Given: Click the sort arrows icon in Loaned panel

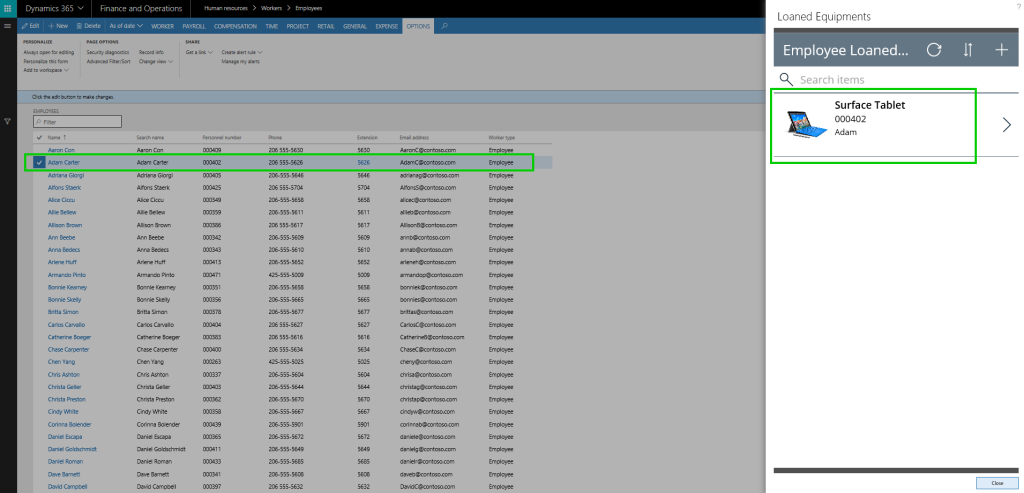Looking at the screenshot, I should [x=967, y=50].
